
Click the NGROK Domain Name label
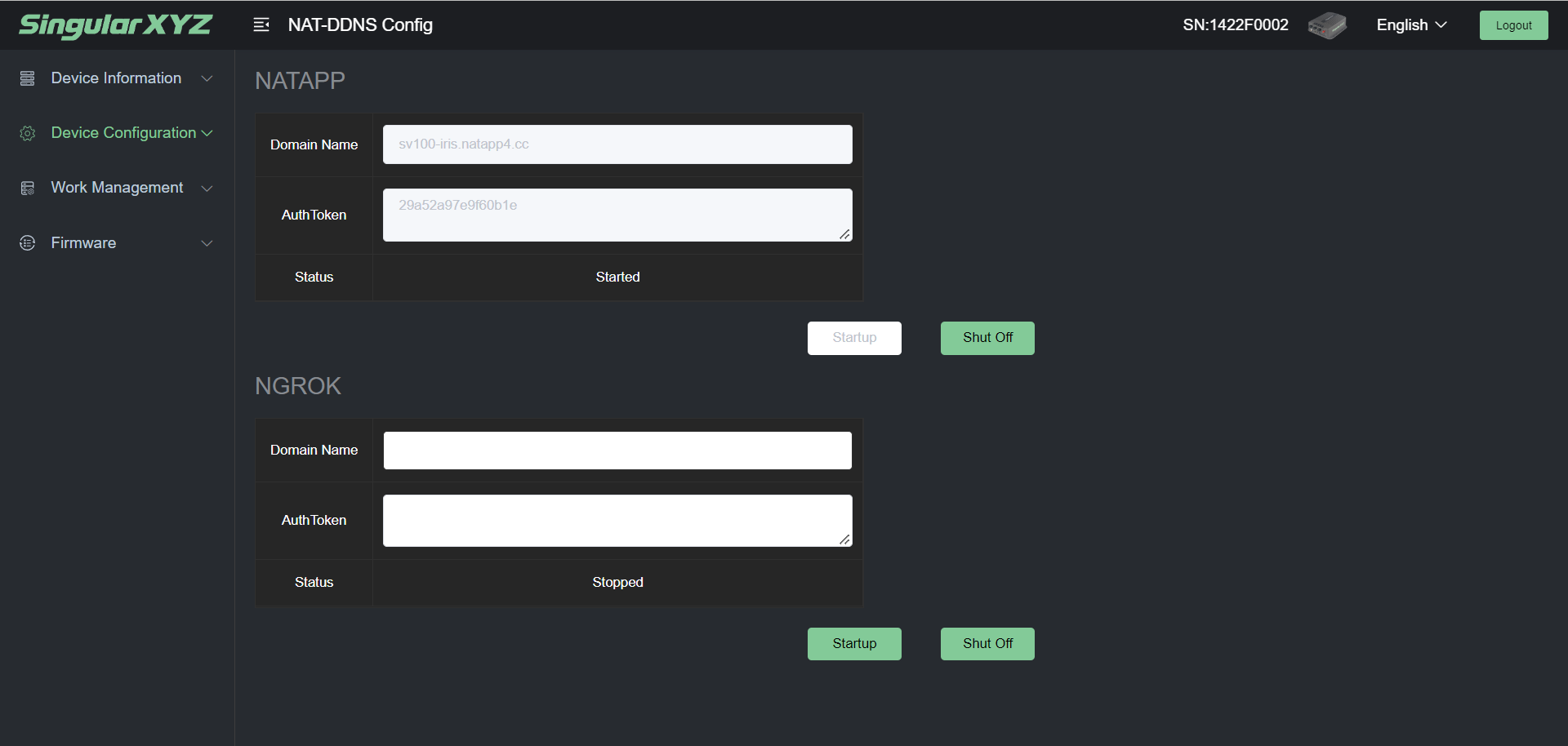(x=314, y=451)
